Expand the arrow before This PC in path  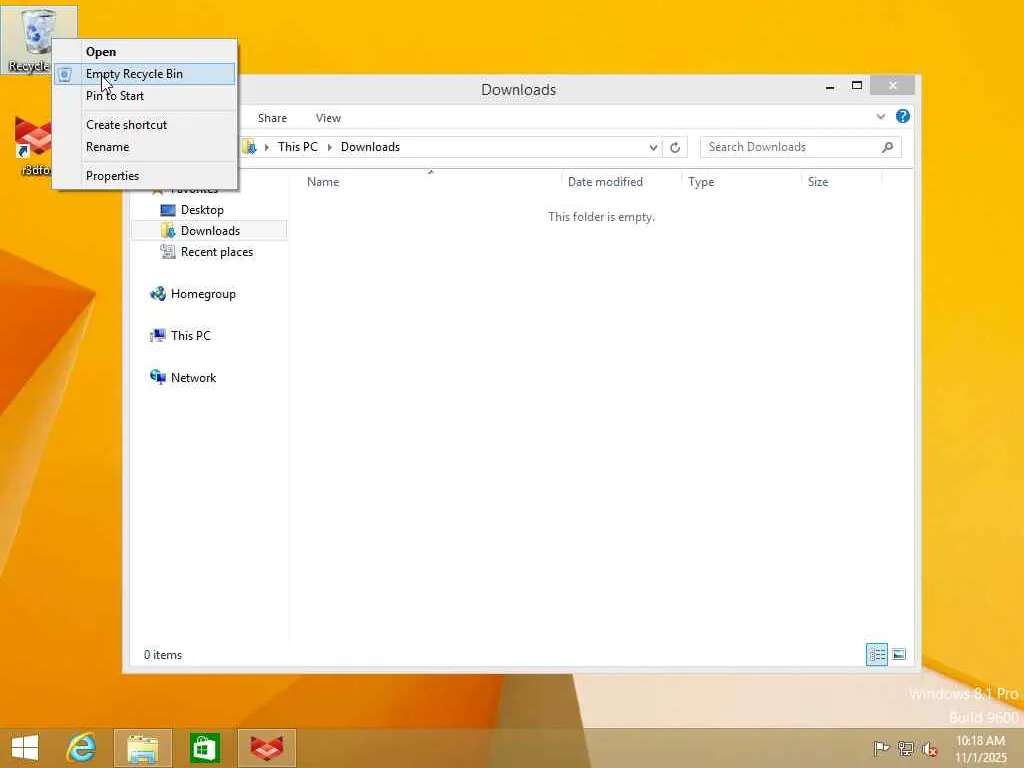[x=266, y=148]
